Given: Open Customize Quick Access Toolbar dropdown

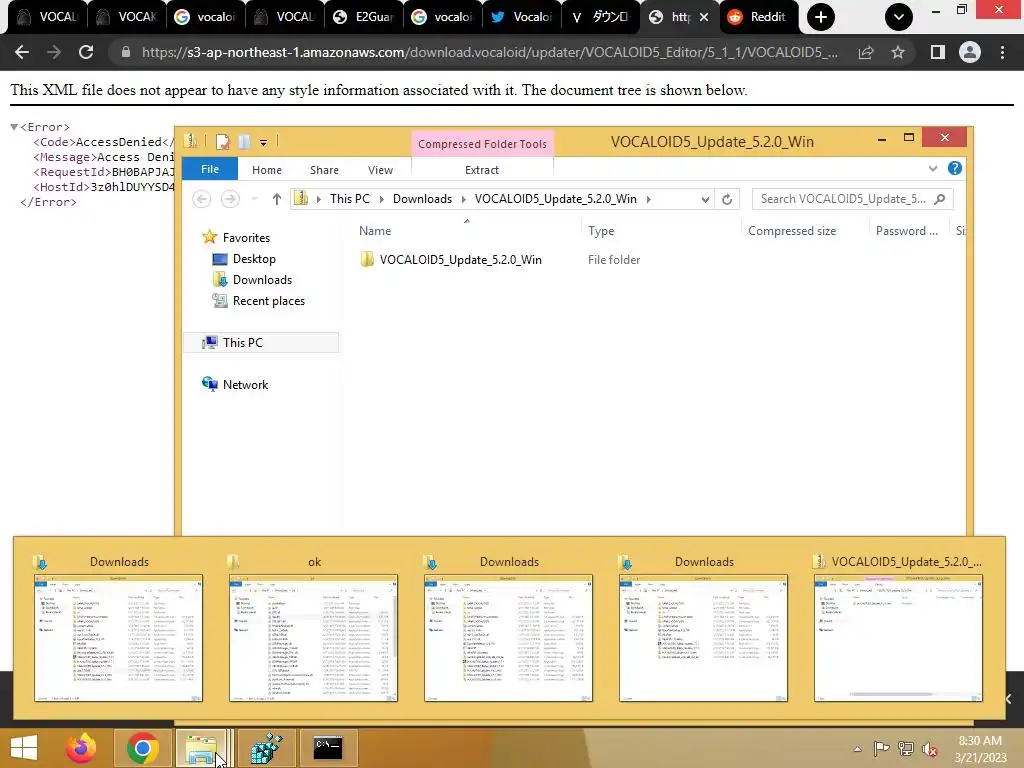Looking at the screenshot, I should click(263, 142).
